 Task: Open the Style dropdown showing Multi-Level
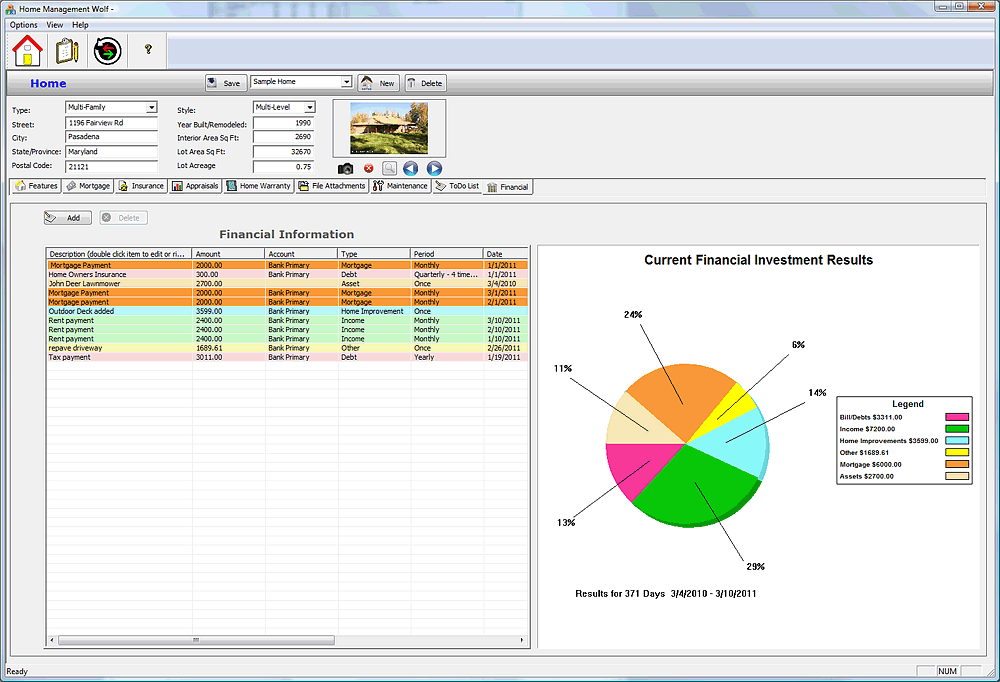(x=309, y=108)
